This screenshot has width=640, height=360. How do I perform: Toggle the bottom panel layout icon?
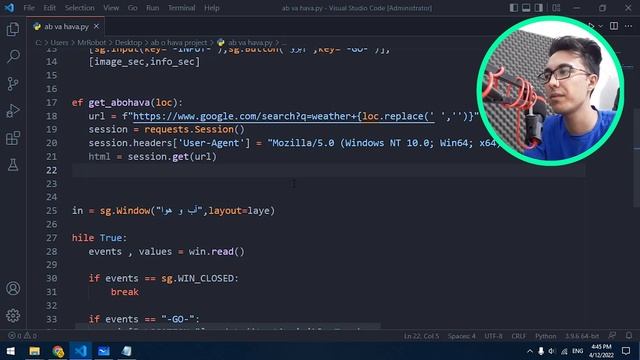(x=526, y=8)
